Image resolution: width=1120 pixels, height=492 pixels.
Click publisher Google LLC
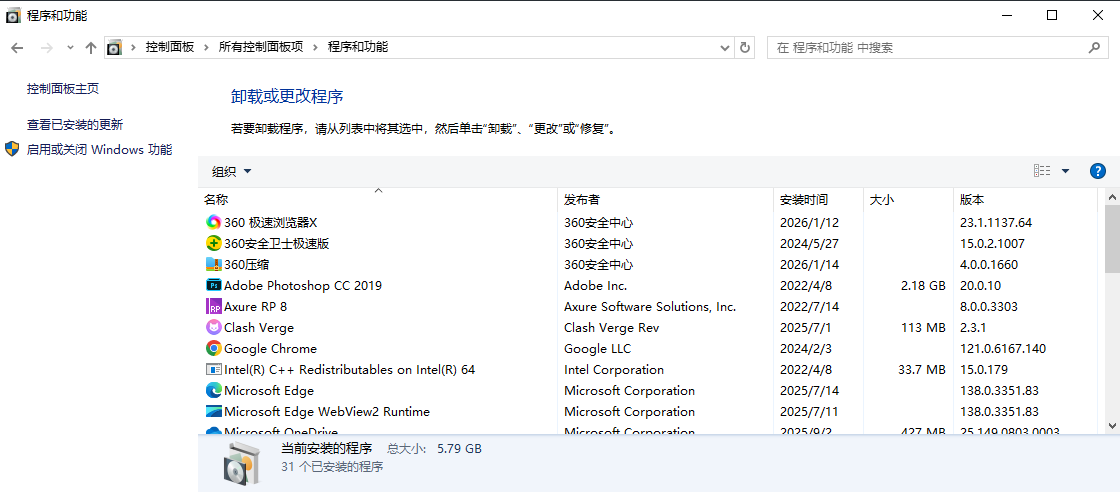pyautogui.click(x=597, y=348)
